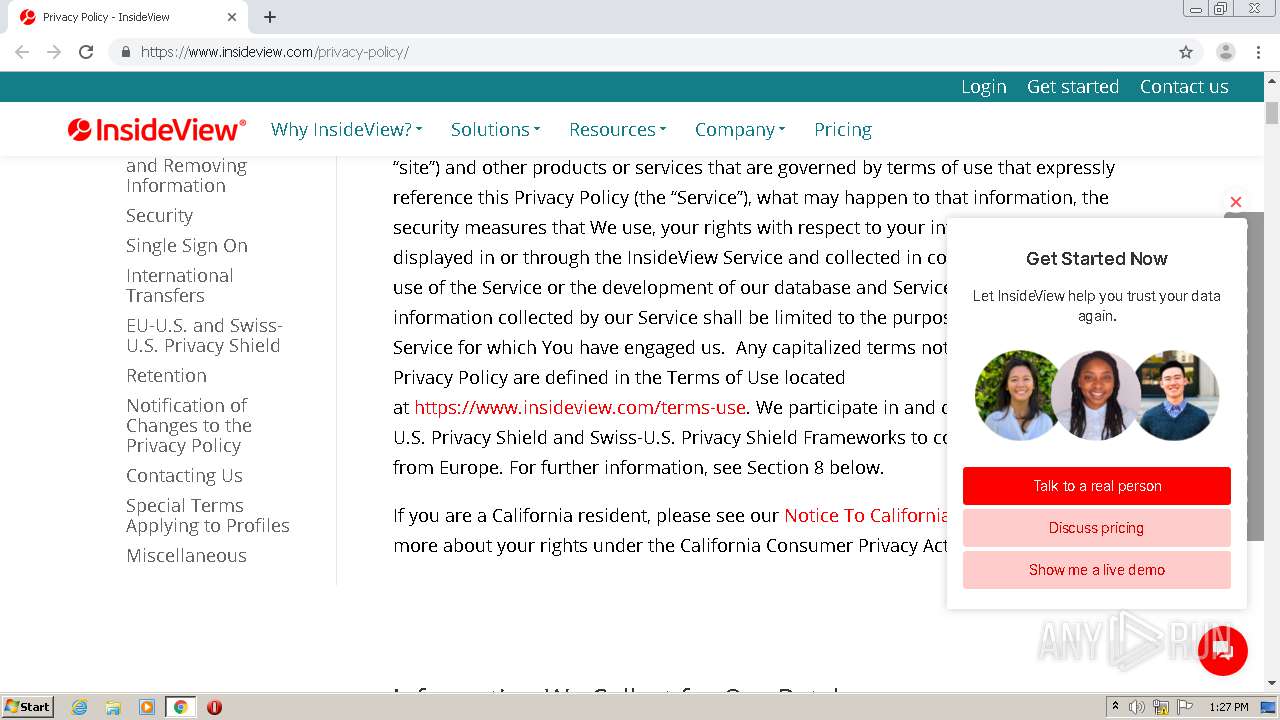Click the browser back arrow
The width and height of the screenshot is (1280, 720).
pyautogui.click(x=22, y=52)
